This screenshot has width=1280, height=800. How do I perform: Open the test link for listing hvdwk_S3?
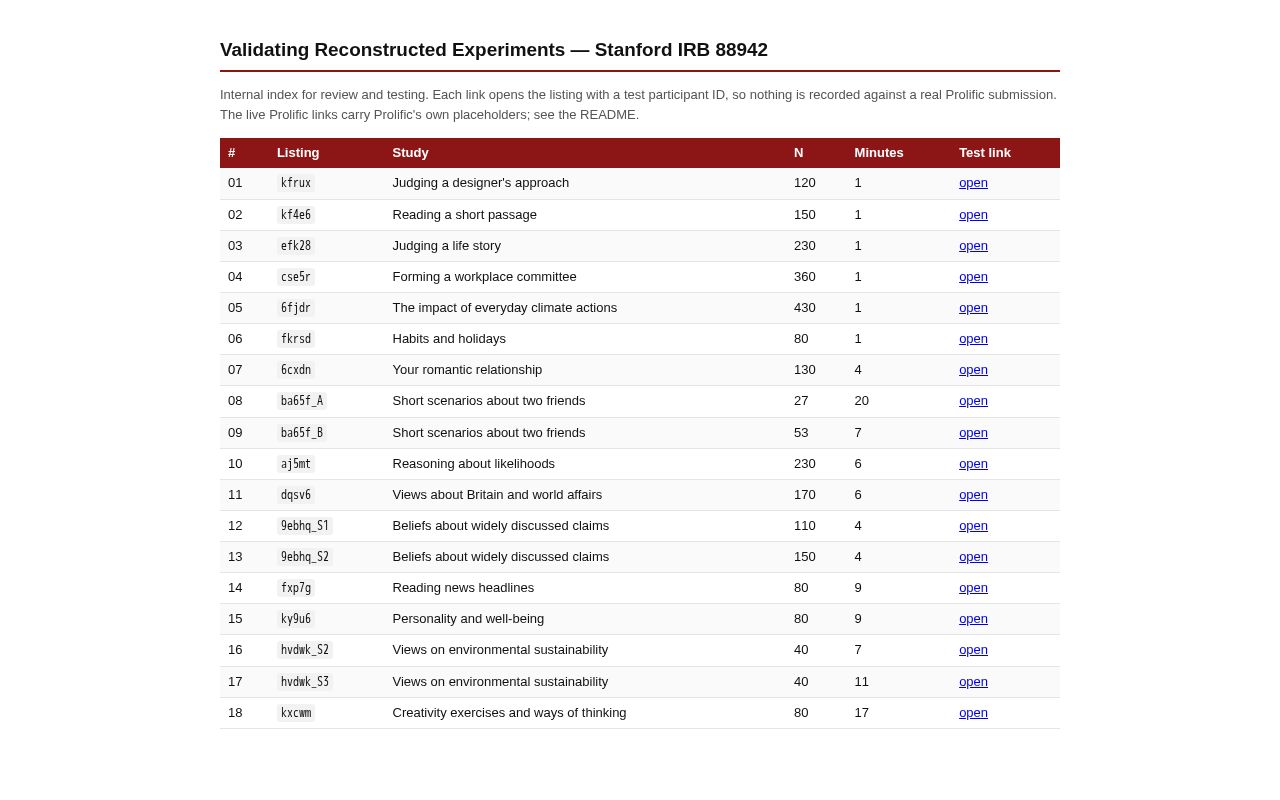pos(973,682)
